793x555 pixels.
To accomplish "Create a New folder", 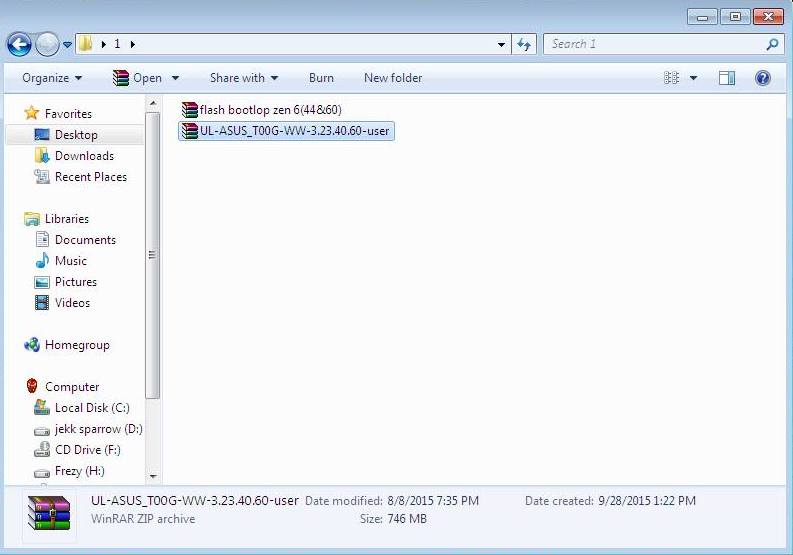I will pyautogui.click(x=393, y=78).
